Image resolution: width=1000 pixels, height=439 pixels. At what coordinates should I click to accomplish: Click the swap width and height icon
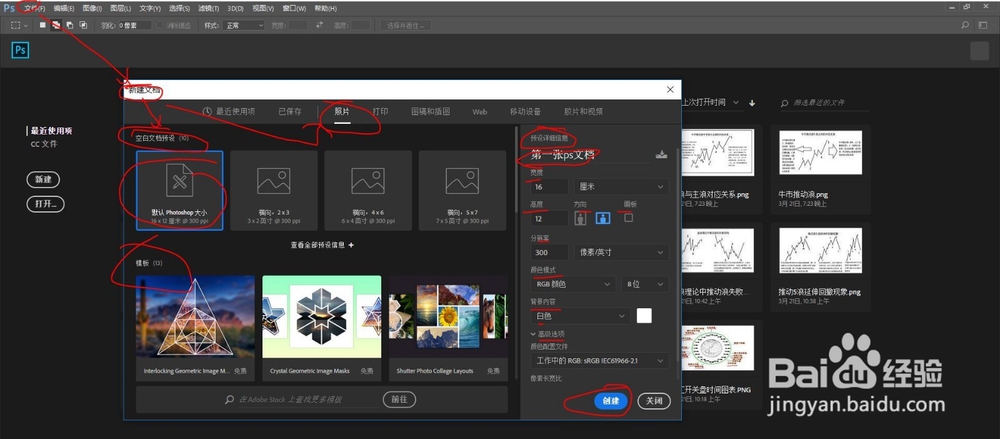tap(320, 25)
